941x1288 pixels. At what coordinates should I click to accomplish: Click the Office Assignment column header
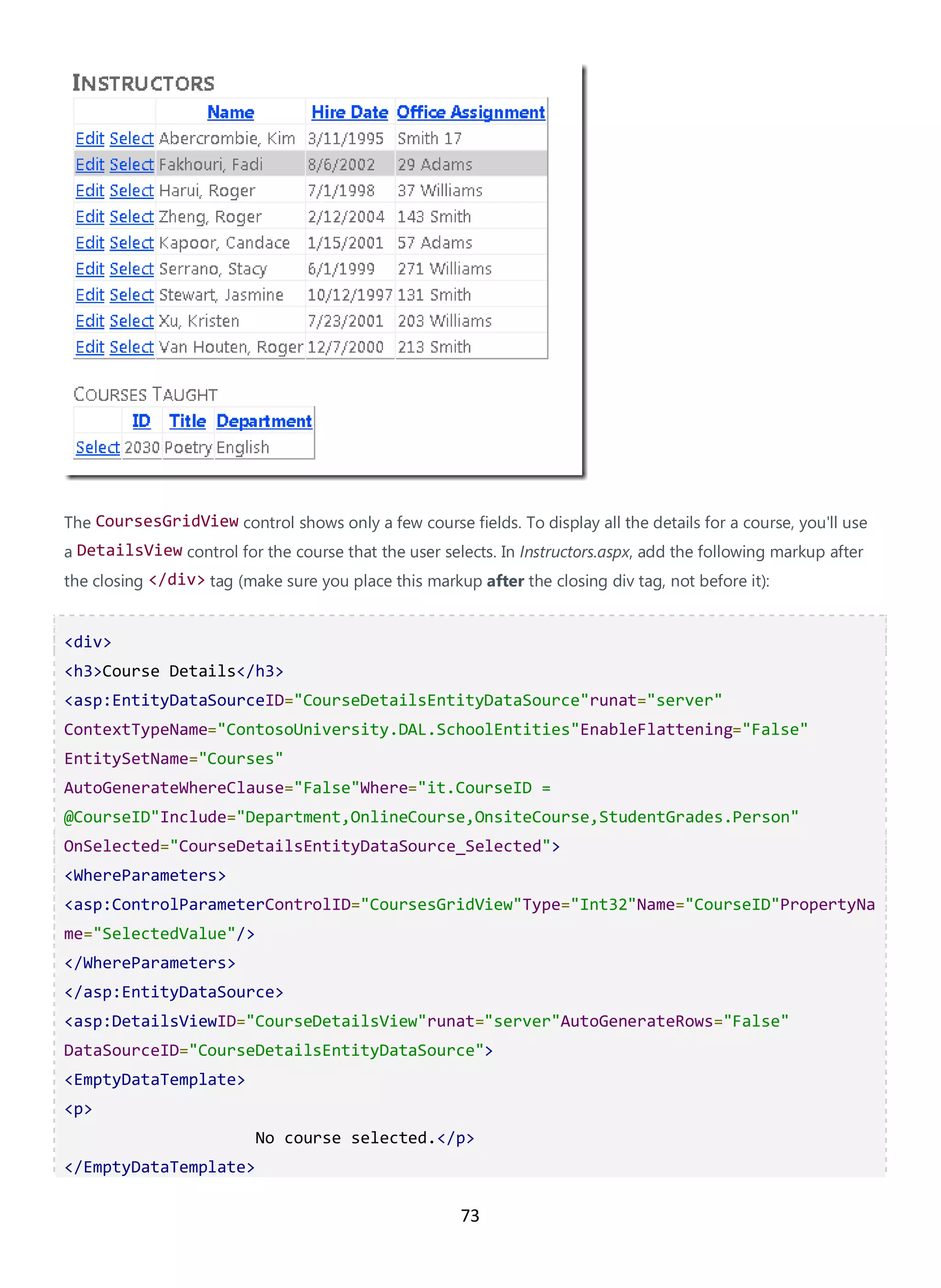point(471,112)
